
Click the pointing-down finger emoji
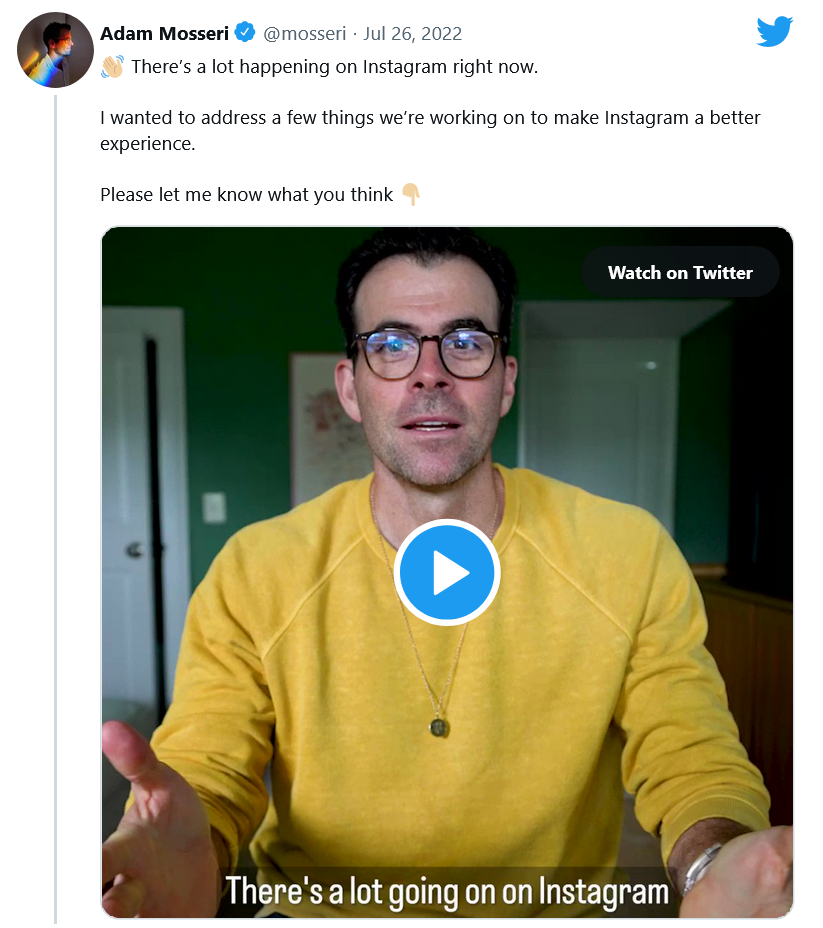410,194
